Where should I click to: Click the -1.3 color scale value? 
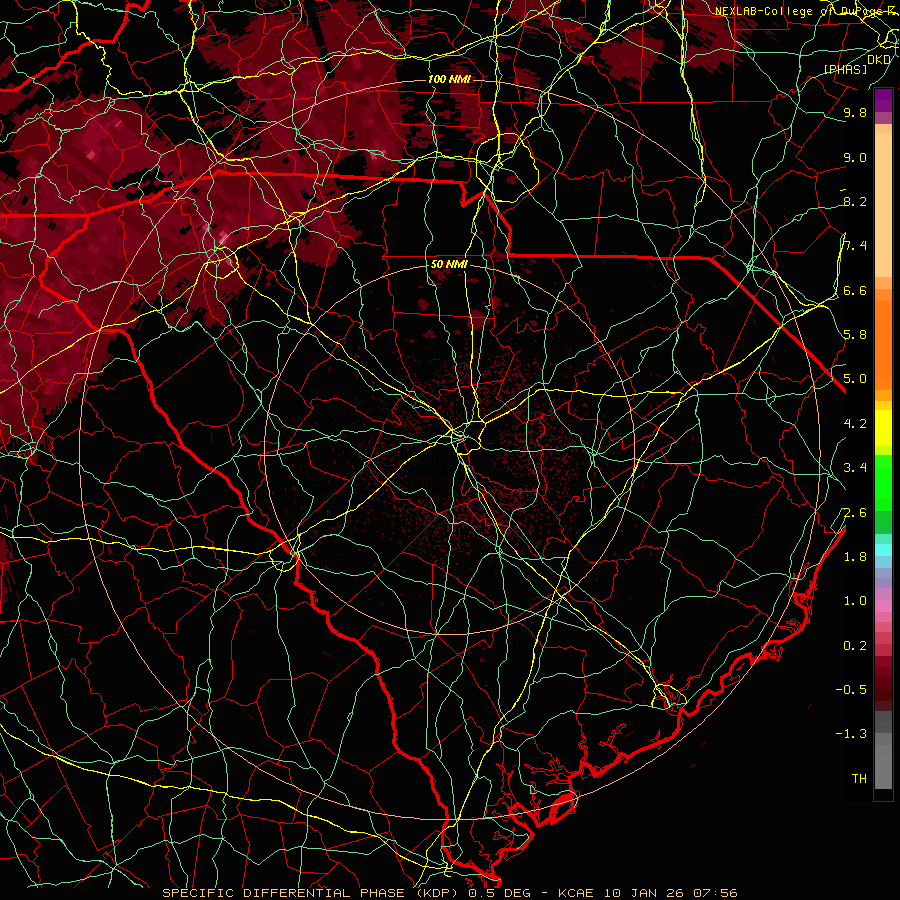851,734
